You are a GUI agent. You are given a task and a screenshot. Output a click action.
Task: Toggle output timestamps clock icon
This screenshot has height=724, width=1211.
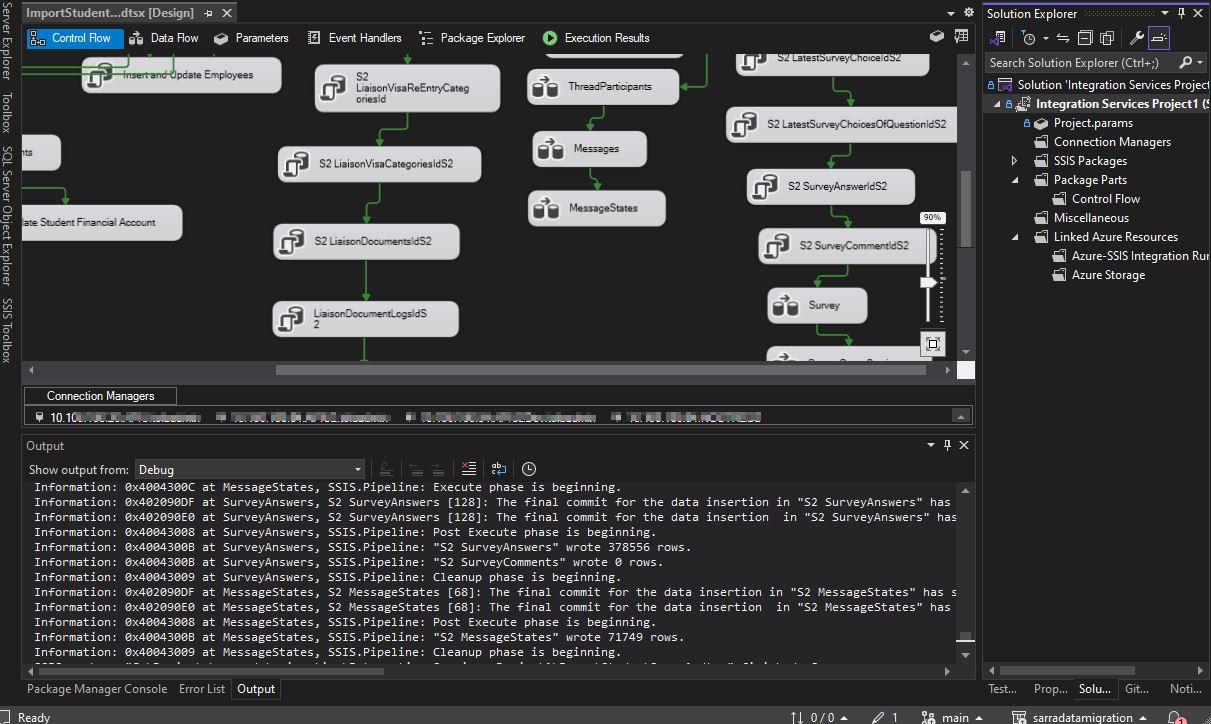click(x=529, y=469)
